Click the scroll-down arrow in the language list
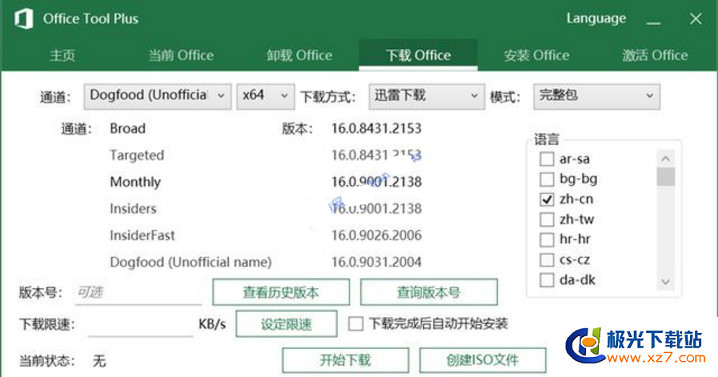 pos(666,282)
